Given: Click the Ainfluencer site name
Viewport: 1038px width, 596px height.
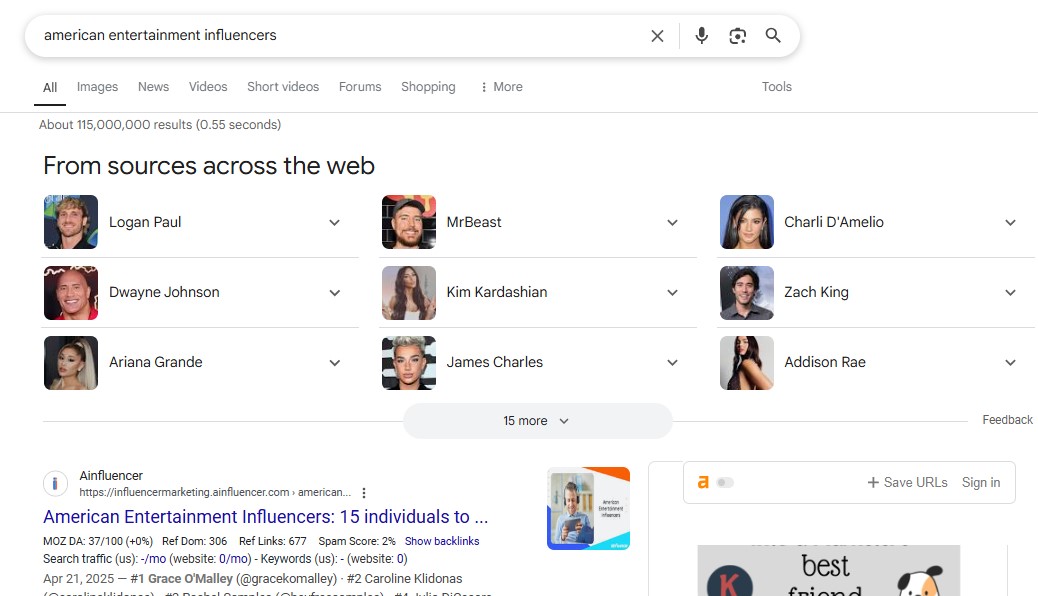Looking at the screenshot, I should coord(111,475).
